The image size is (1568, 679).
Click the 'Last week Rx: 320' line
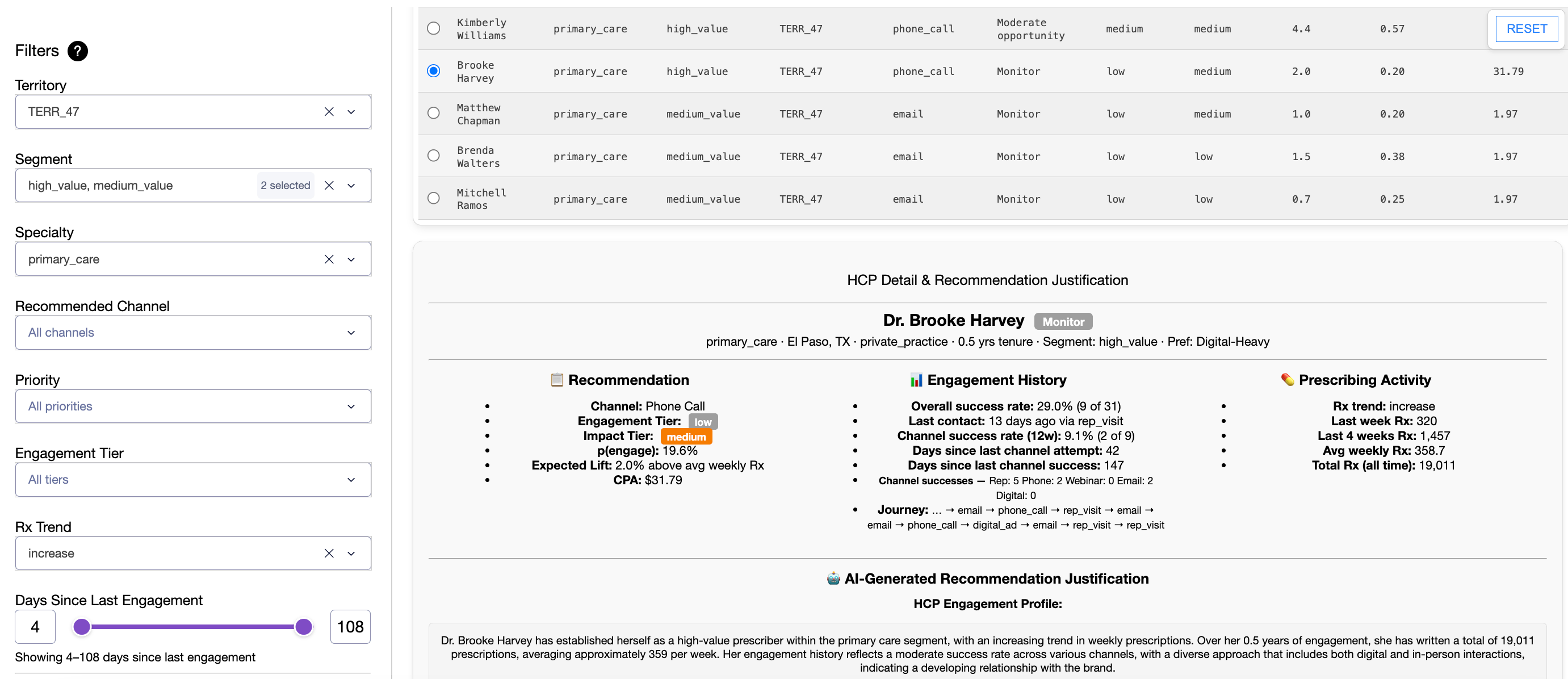tap(1383, 421)
